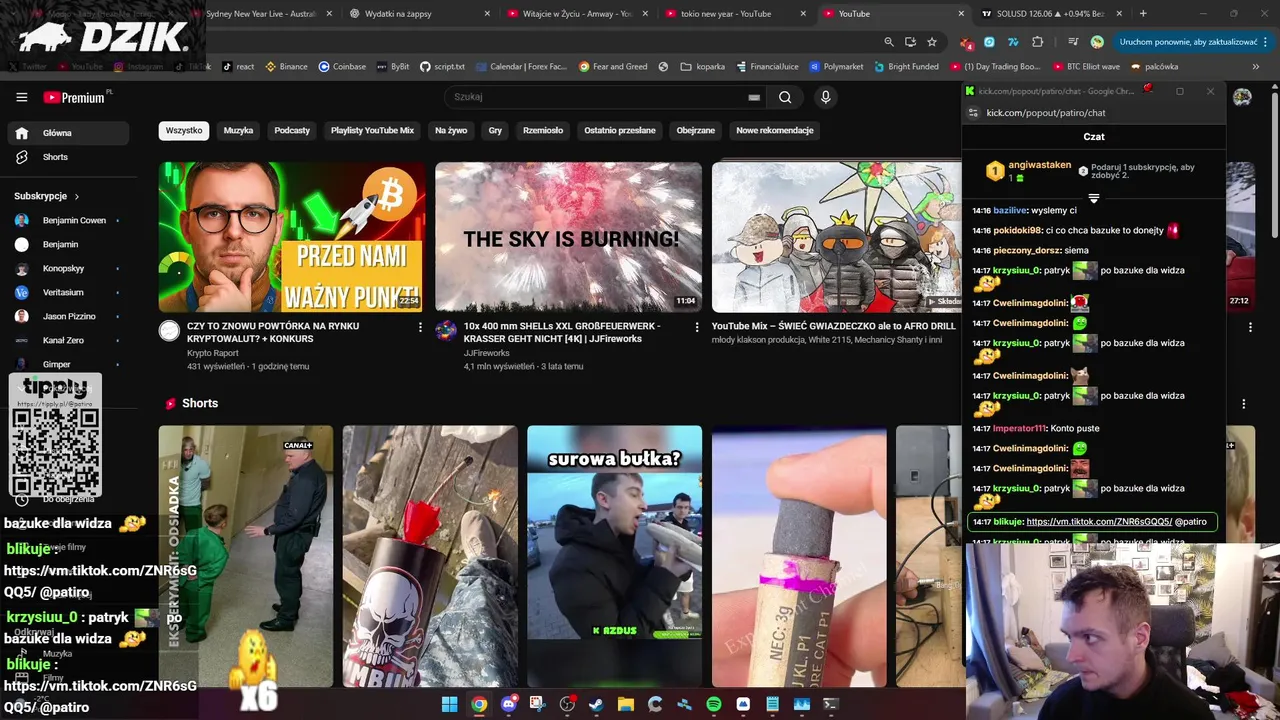Switch to the Sydney New Year Live tab
This screenshot has height=720, width=1280.
point(260,14)
